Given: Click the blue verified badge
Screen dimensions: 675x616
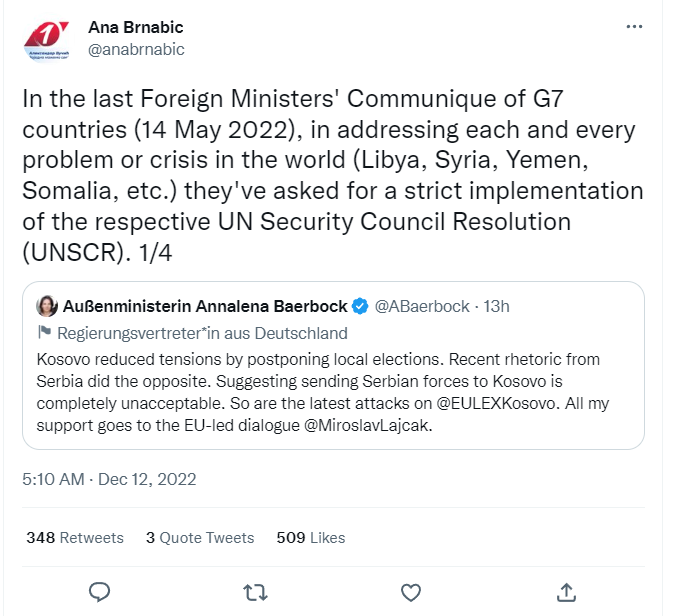Looking at the screenshot, I should (359, 306).
